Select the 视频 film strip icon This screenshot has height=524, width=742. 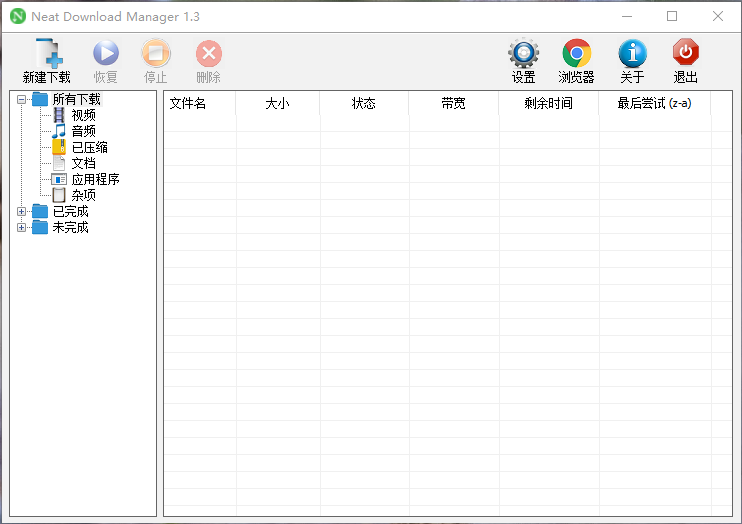[x=59, y=115]
